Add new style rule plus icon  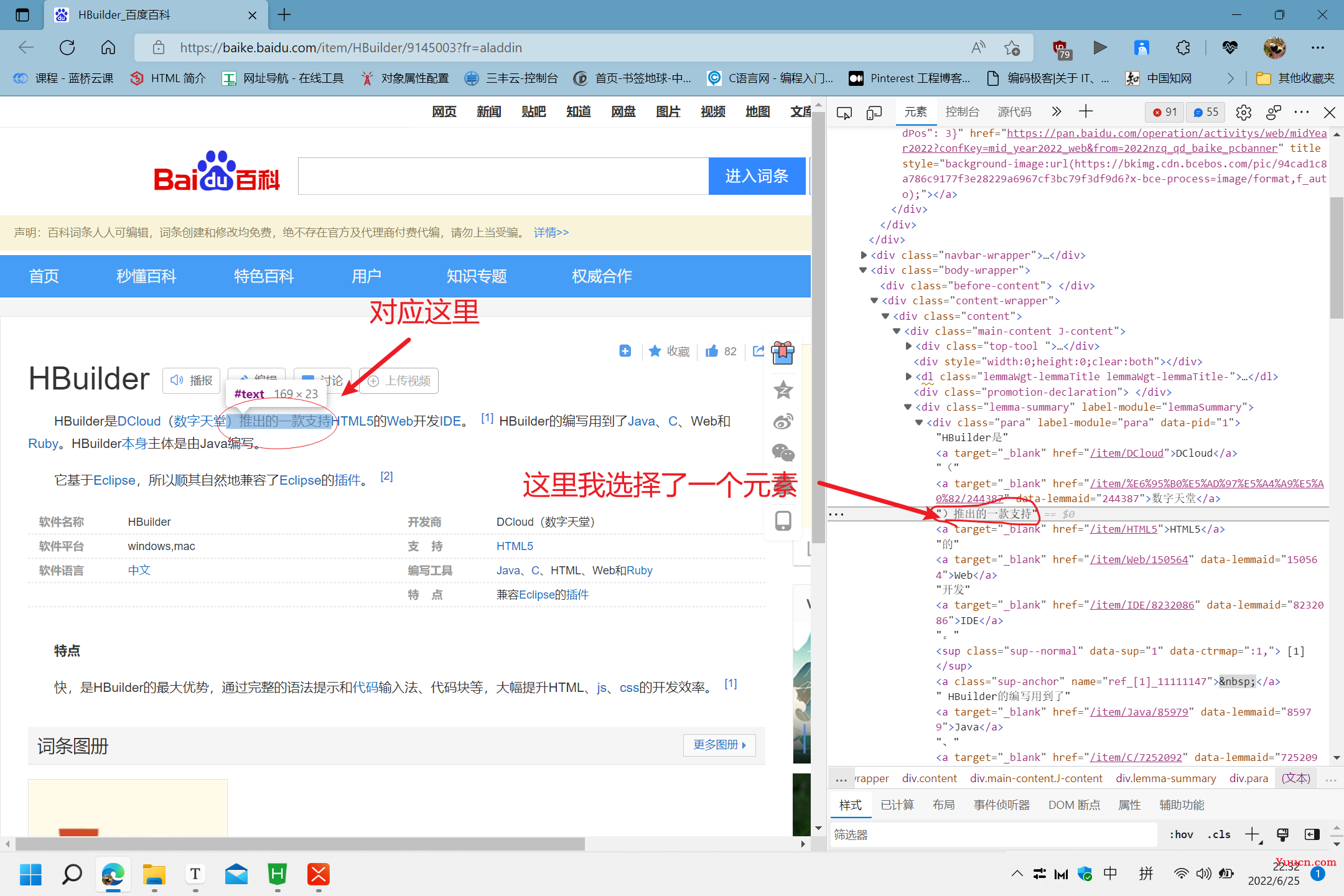(1252, 834)
